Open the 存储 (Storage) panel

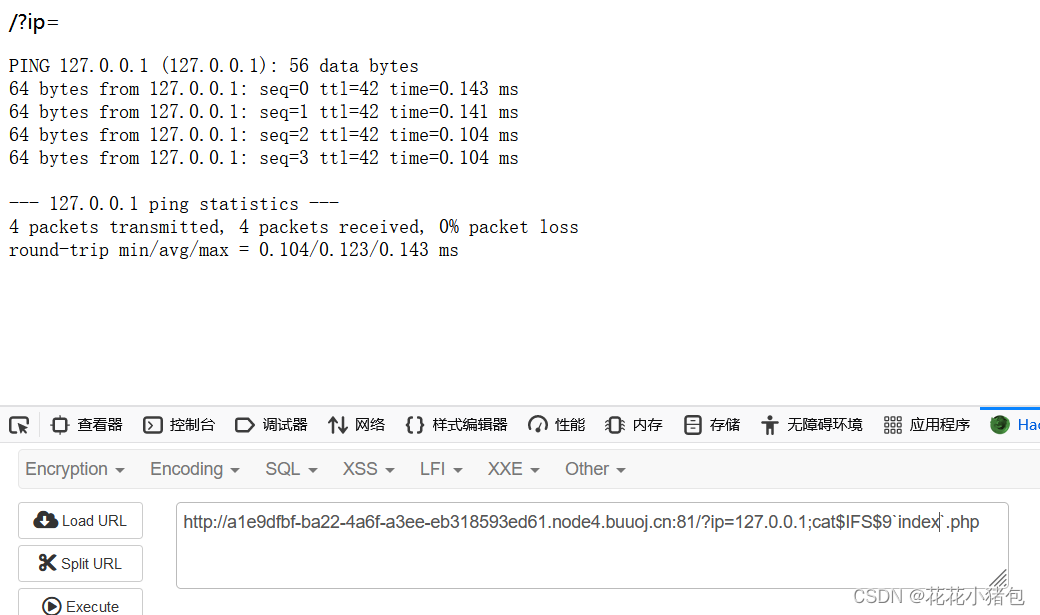pos(711,425)
